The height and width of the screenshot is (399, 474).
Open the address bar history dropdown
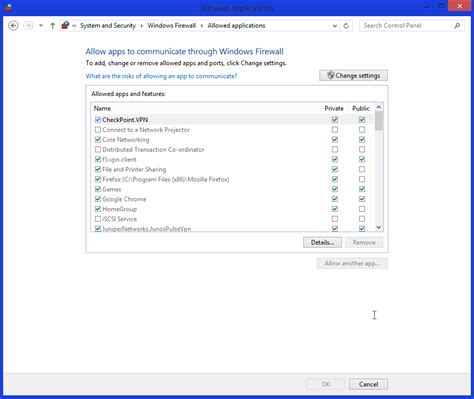pos(334,26)
